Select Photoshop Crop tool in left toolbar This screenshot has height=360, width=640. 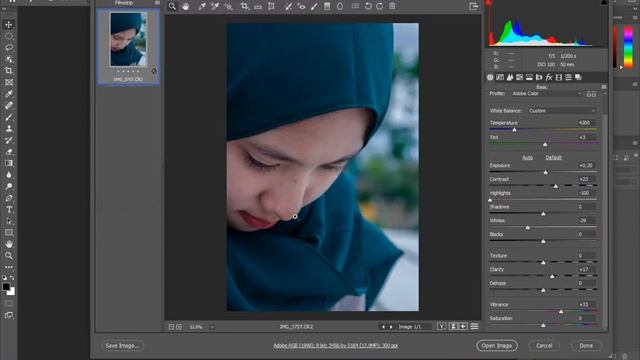click(x=9, y=71)
